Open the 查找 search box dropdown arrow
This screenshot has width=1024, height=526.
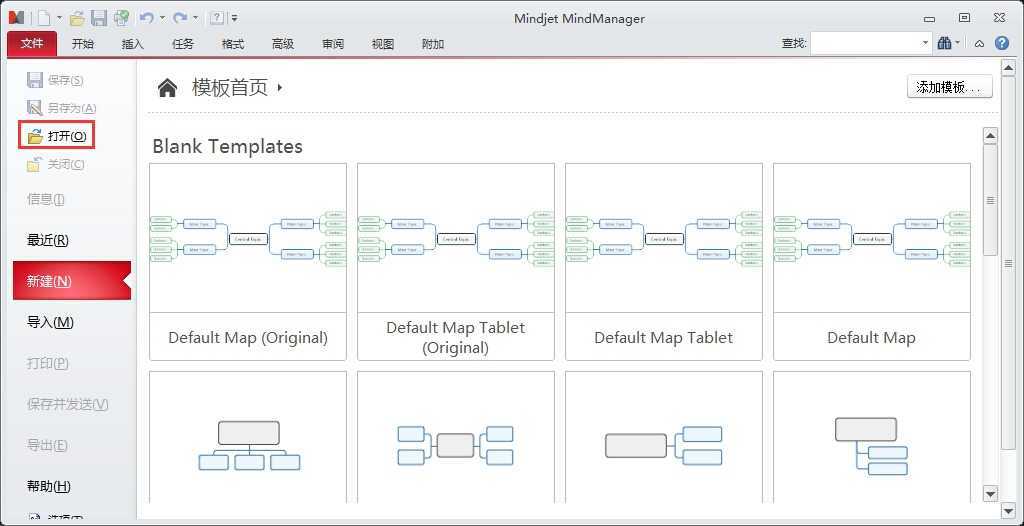pos(925,43)
